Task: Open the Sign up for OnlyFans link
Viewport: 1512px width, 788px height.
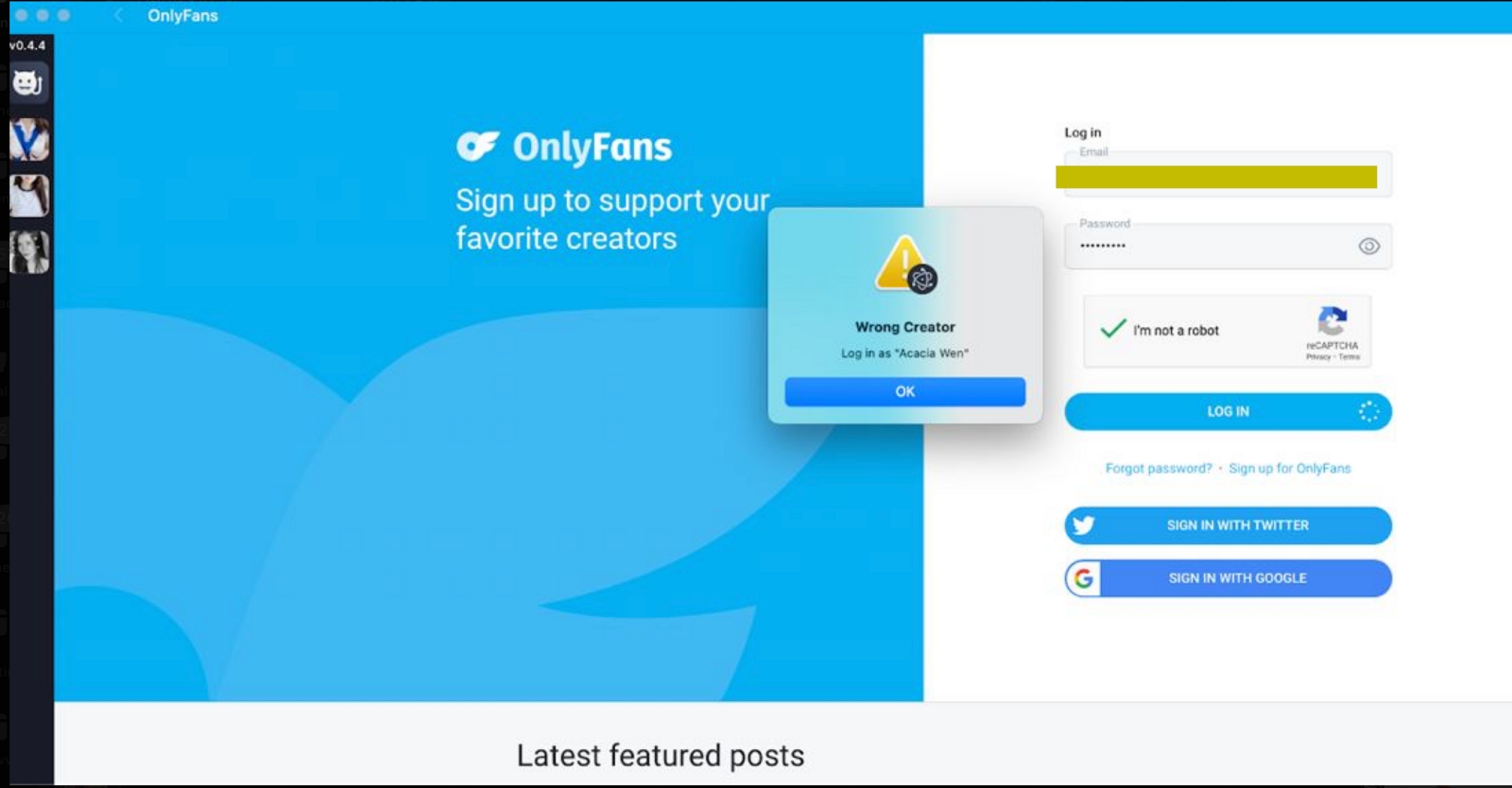Action: point(1289,468)
